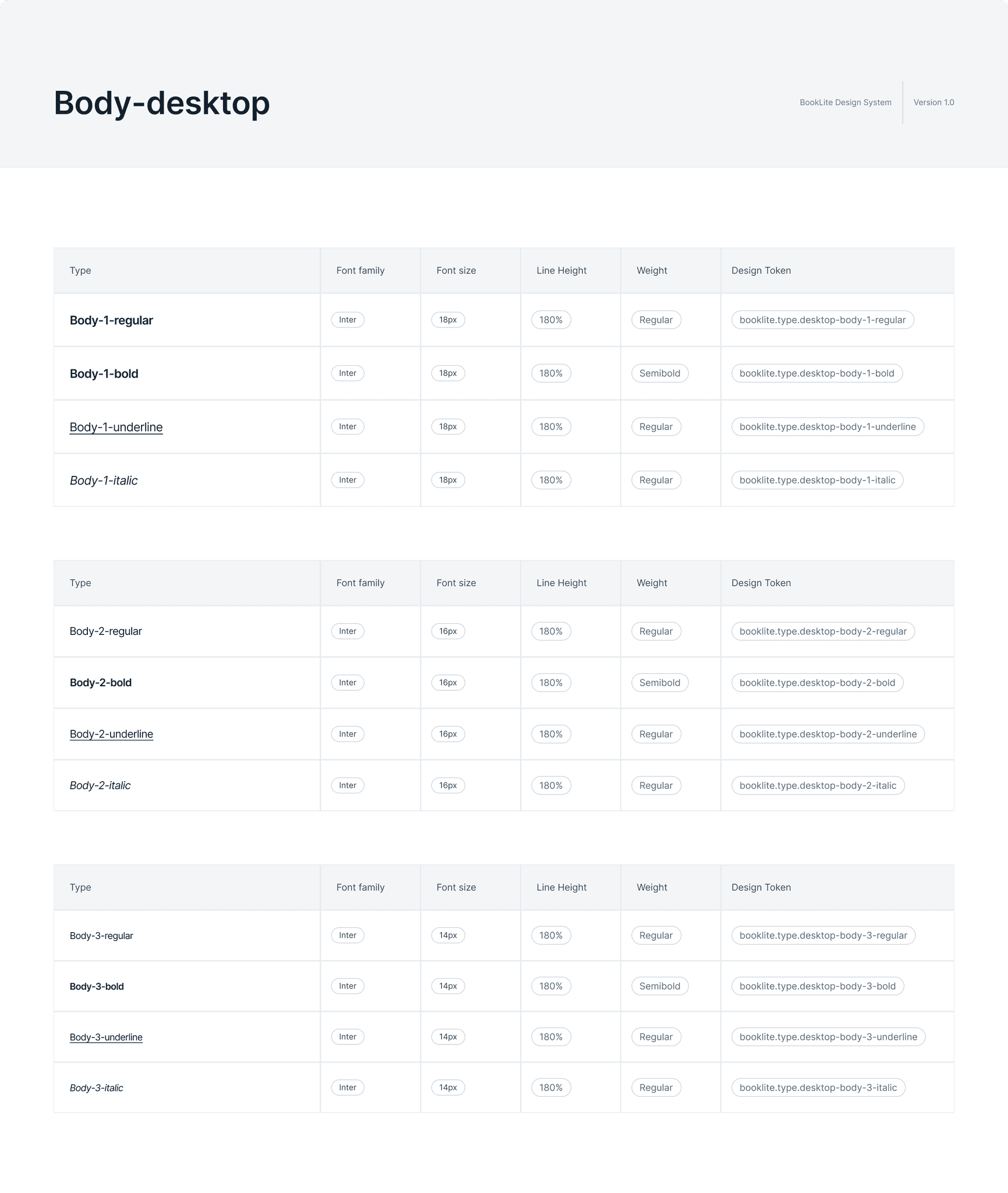1008x1193 pixels.
Task: Click the booklite.type.desktop-body-3-underline token chip
Action: coord(829,1037)
